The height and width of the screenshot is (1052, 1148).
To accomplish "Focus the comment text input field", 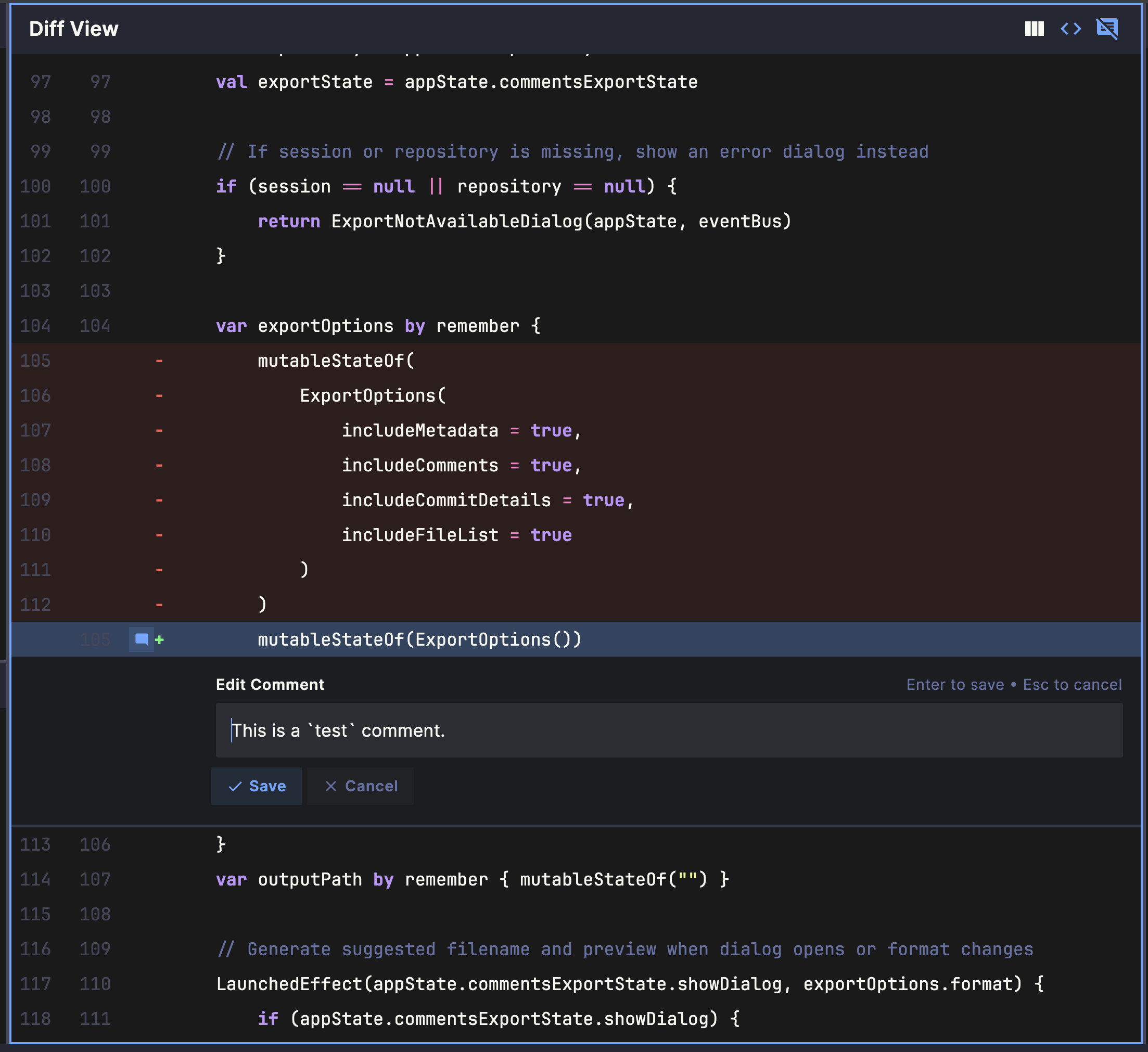I will click(x=669, y=730).
